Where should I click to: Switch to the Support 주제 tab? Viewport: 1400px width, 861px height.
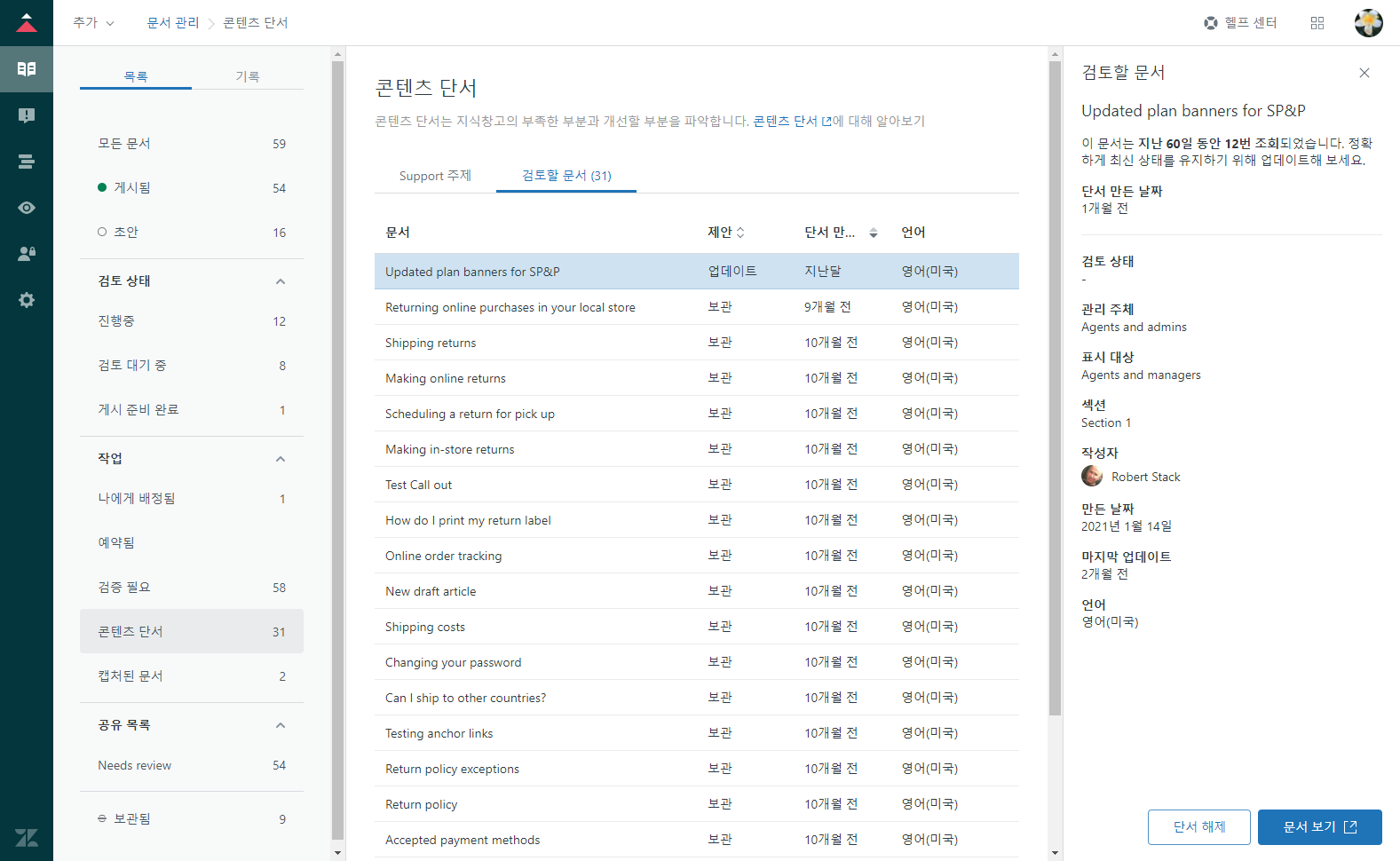(x=435, y=176)
